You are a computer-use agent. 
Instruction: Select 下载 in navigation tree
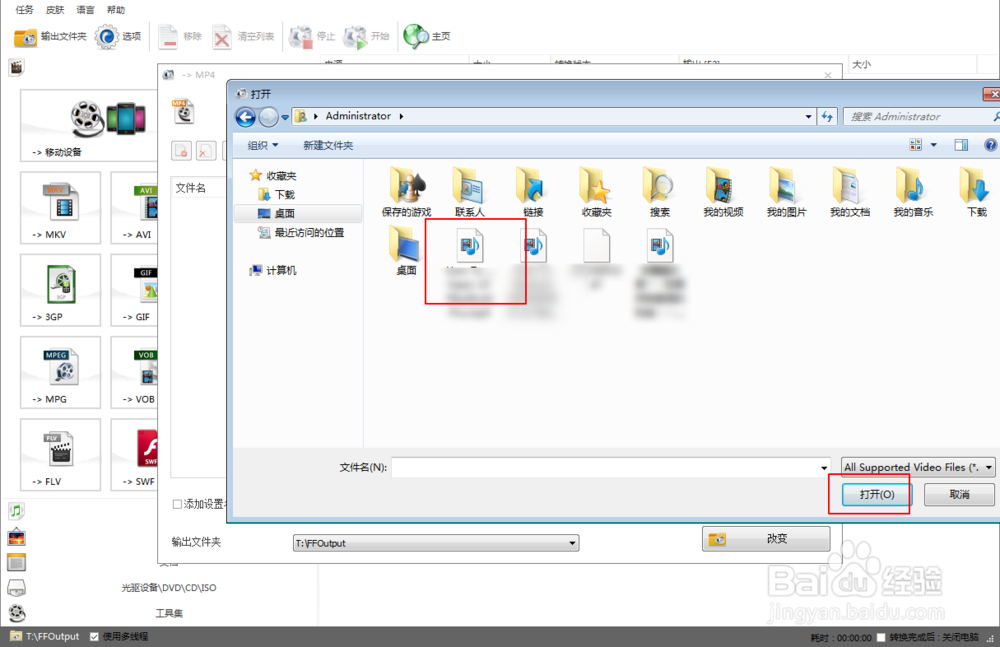coord(276,194)
